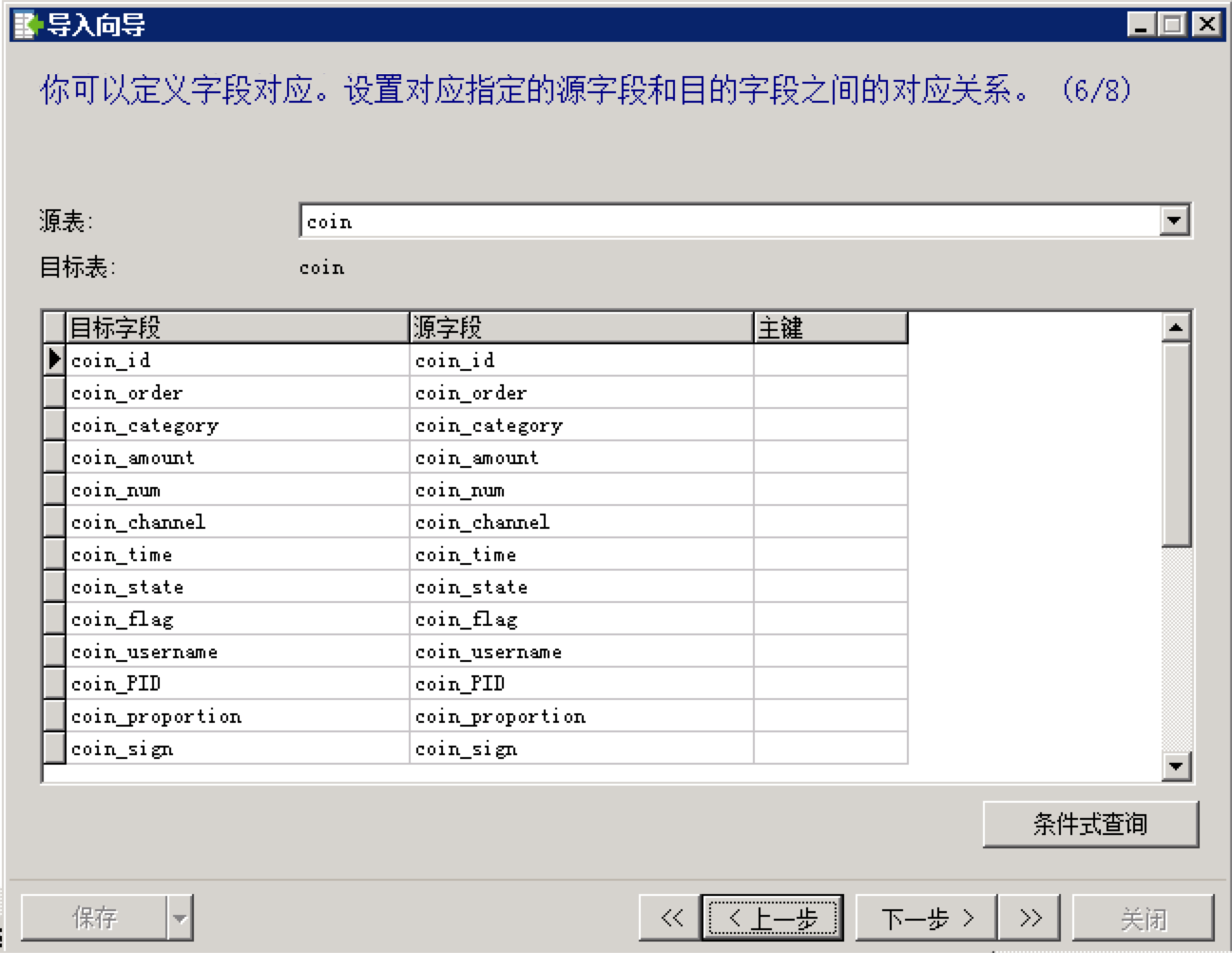The image size is (1232, 953).
Task: Click source field coin_state cell
Action: coord(582,587)
